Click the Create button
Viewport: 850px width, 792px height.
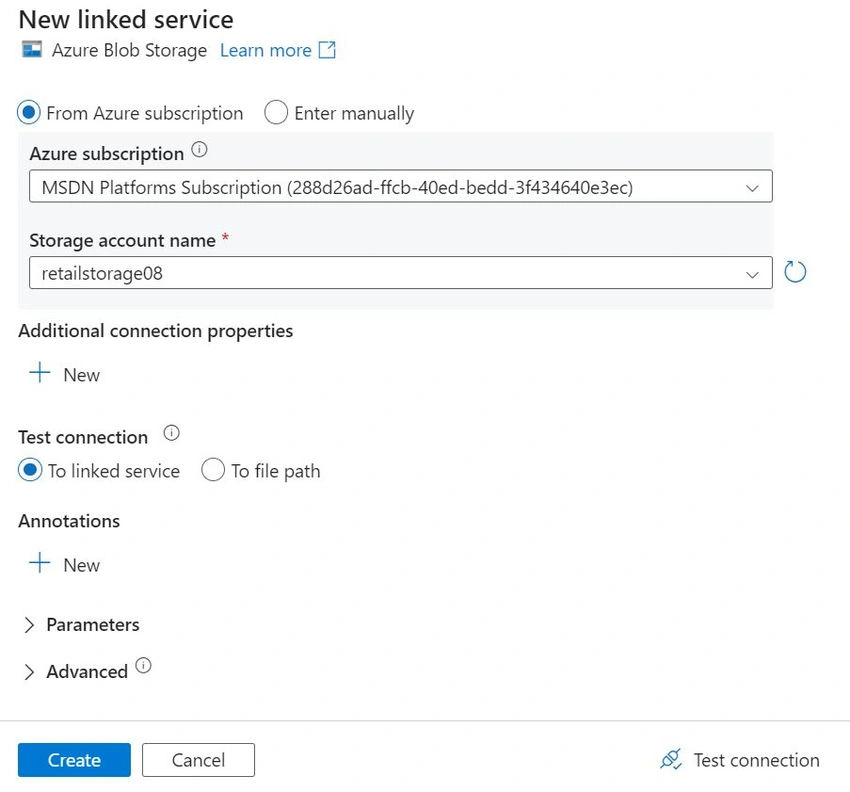[x=74, y=760]
